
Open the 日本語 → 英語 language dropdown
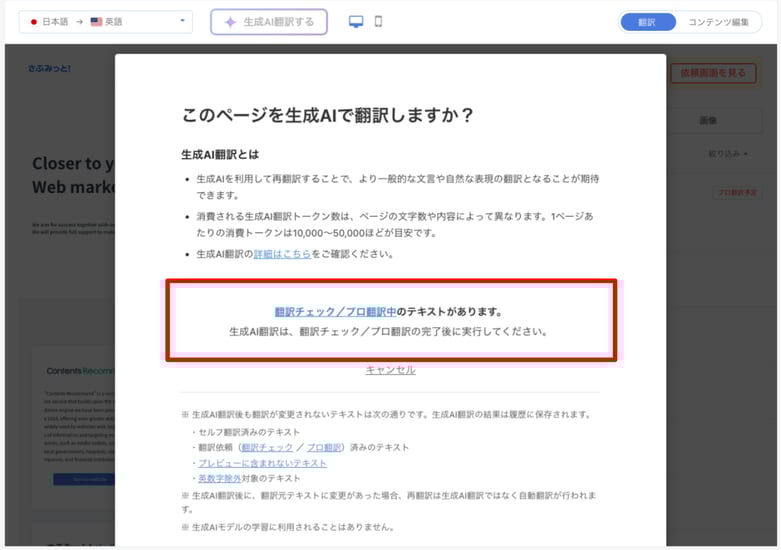[x=105, y=21]
